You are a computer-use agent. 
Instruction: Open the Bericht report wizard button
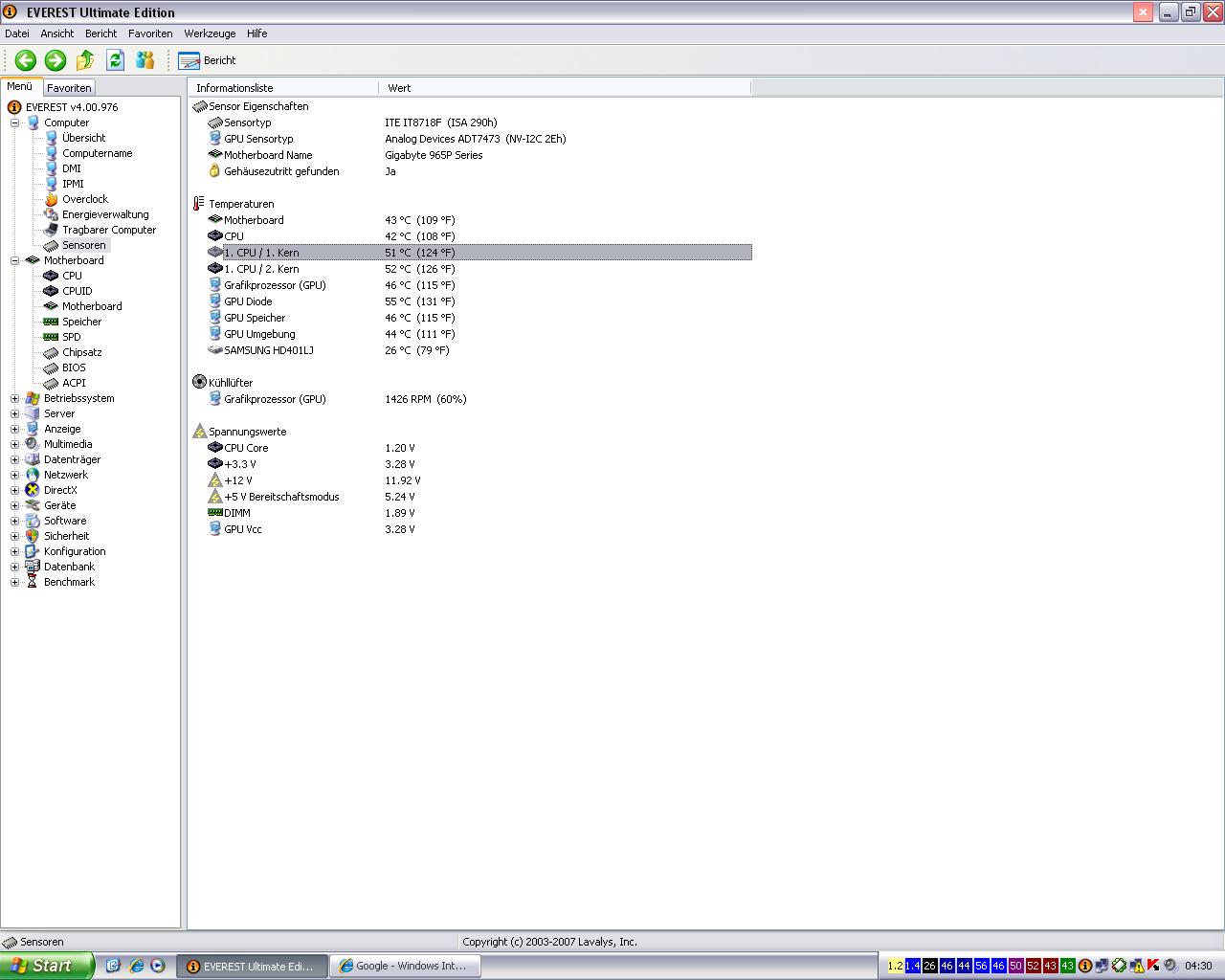point(207,60)
